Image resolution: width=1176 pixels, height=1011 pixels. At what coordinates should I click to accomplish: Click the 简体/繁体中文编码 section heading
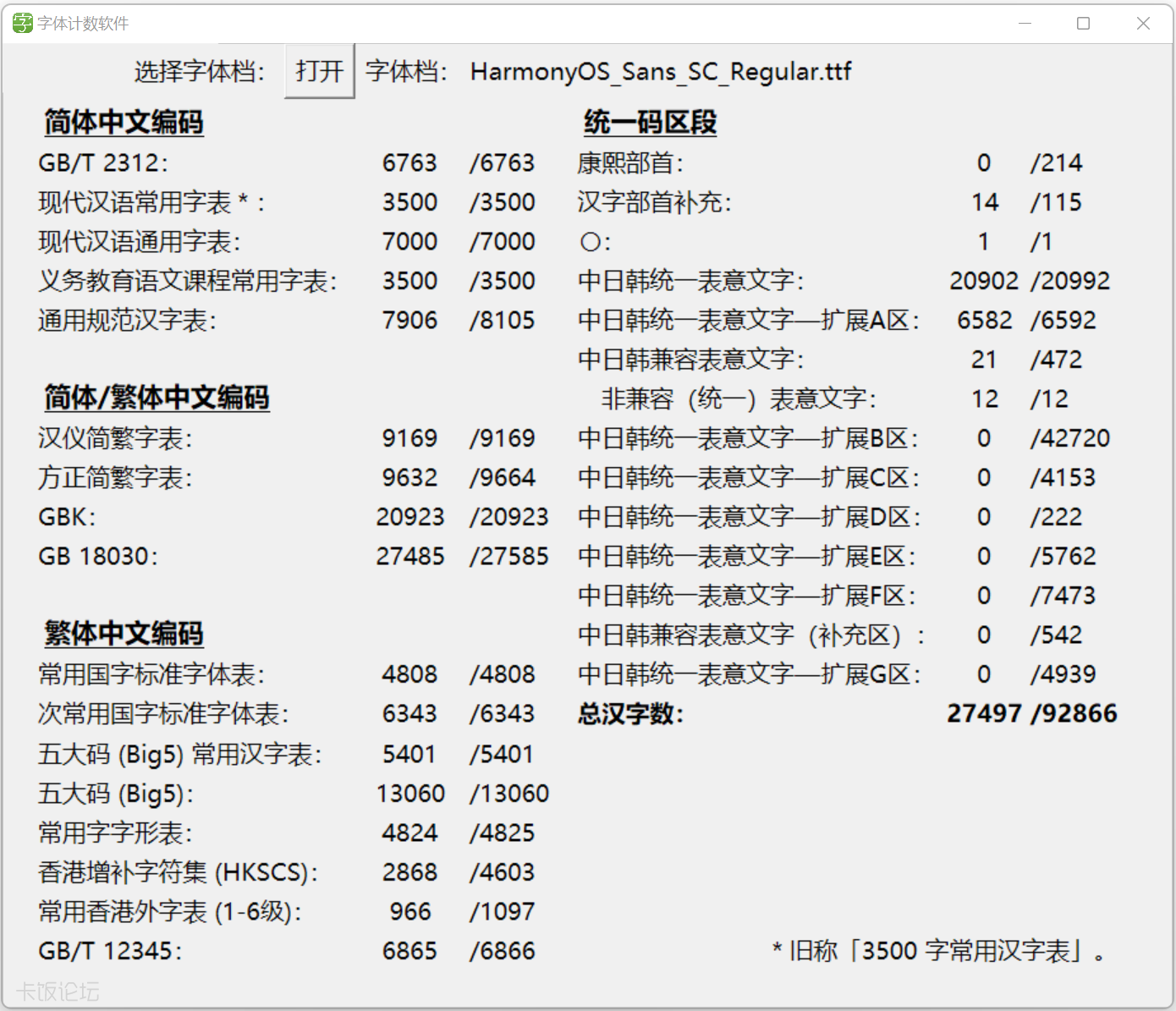tap(157, 398)
